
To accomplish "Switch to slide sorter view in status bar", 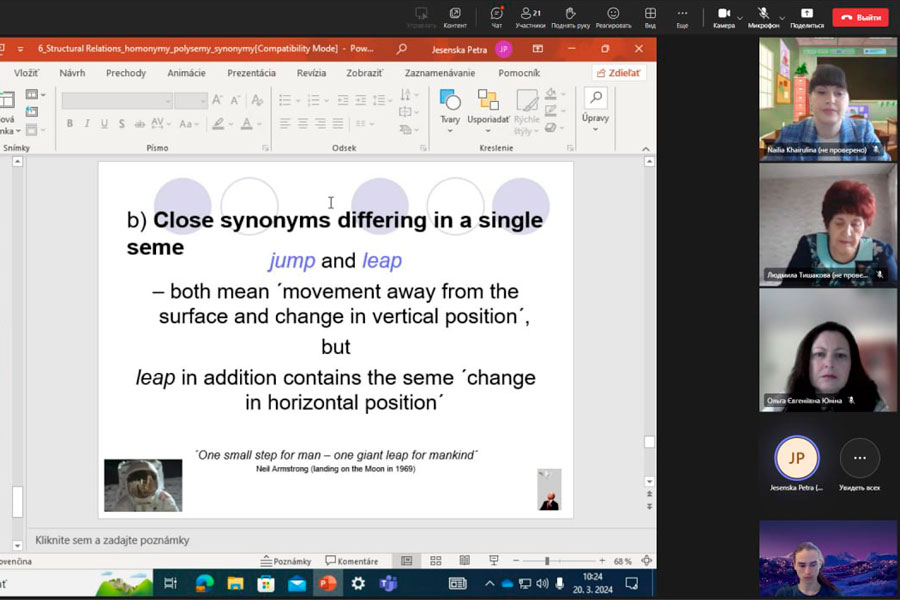I will (x=435, y=561).
